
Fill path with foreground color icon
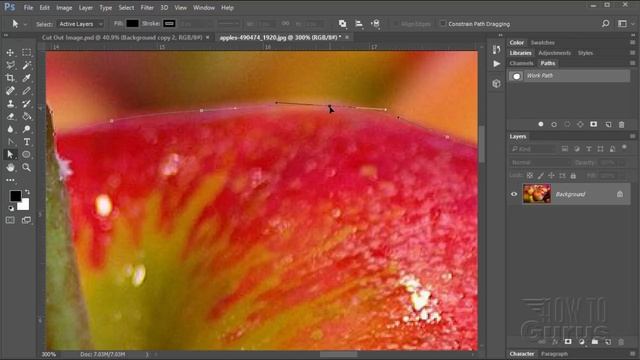[x=541, y=124]
